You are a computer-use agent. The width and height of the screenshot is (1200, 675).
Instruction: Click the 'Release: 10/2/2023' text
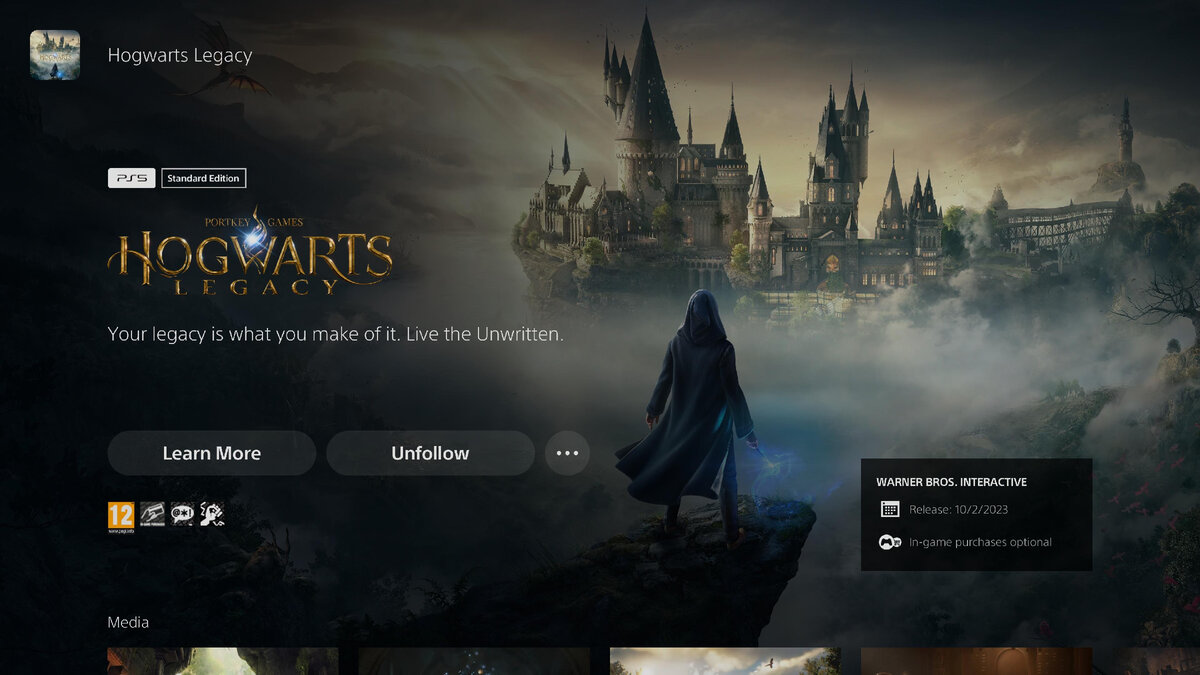[x=958, y=510]
